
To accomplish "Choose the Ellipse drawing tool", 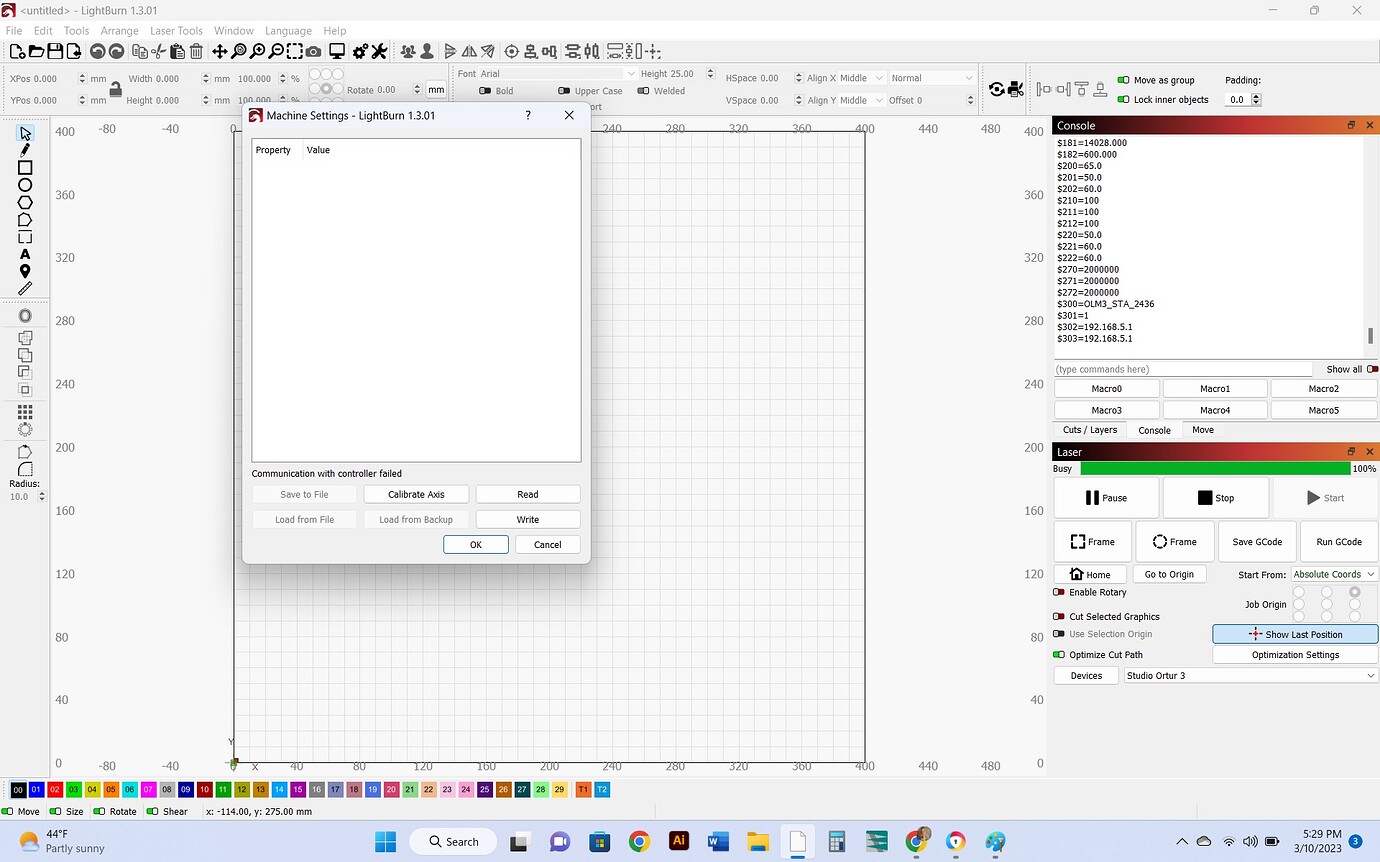I will point(25,185).
